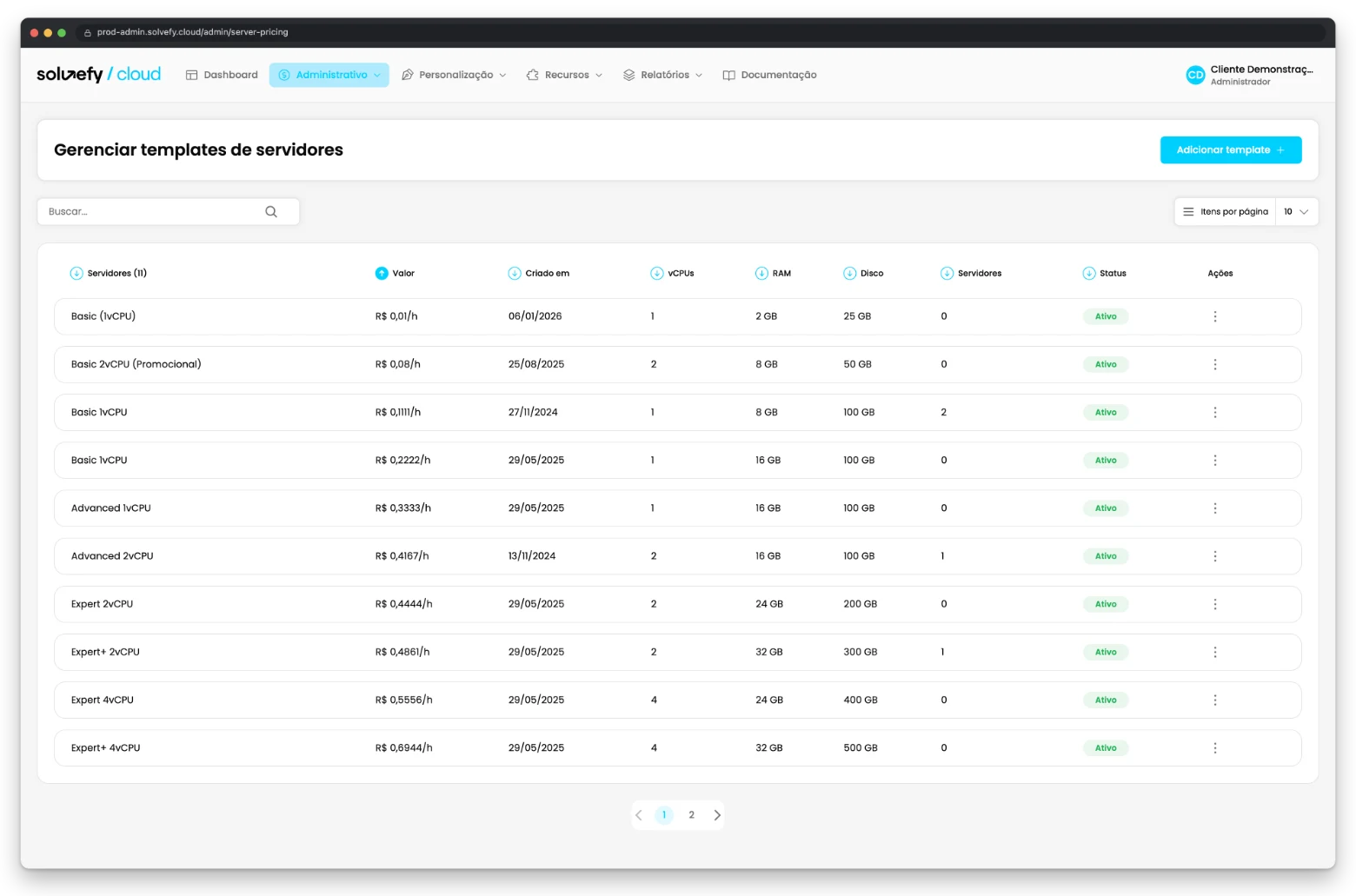Sort by the Servidores (11) name column icon
The height and width of the screenshot is (896, 1356).
pos(76,273)
